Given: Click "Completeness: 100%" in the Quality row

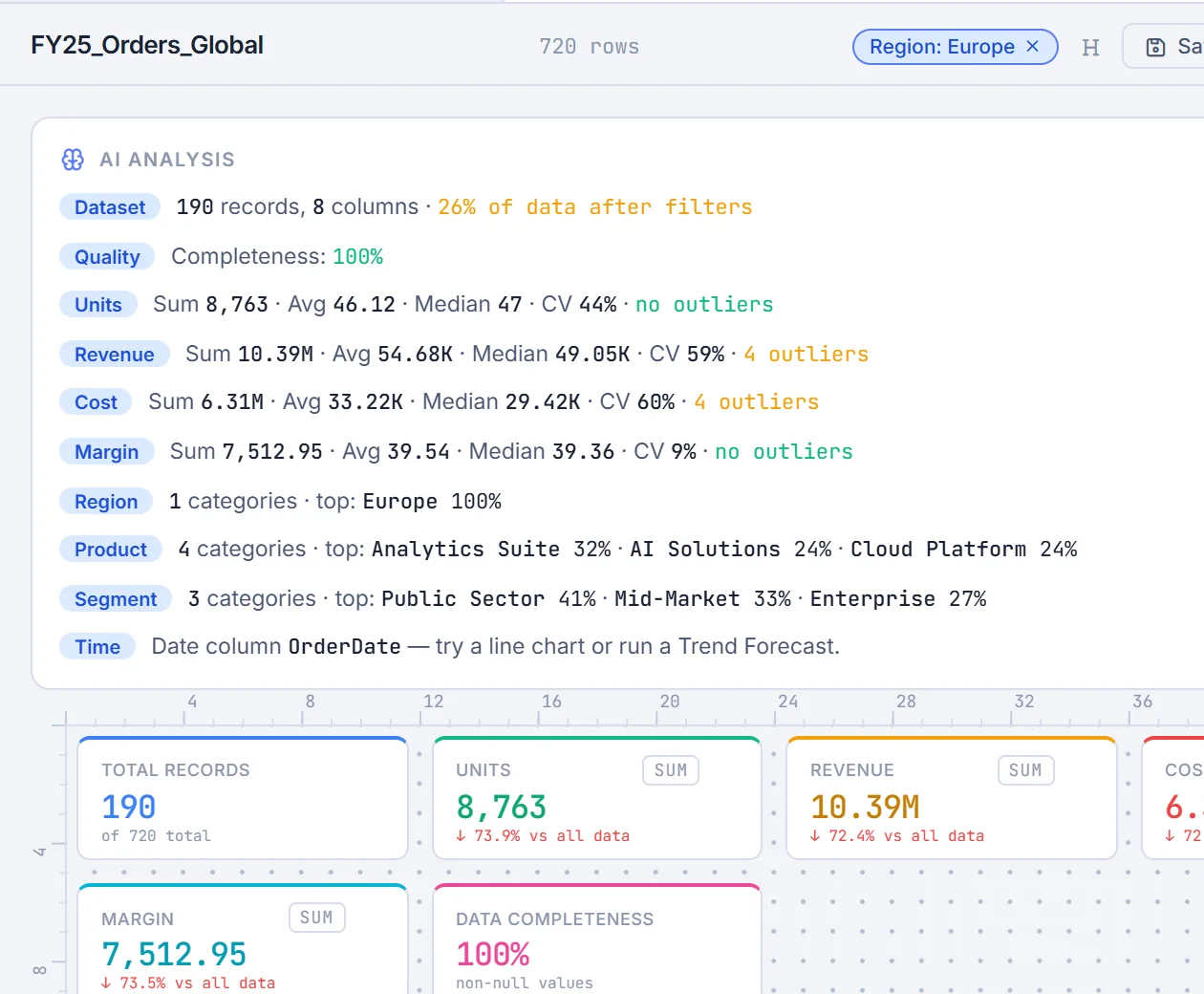Looking at the screenshot, I should coord(277,257).
